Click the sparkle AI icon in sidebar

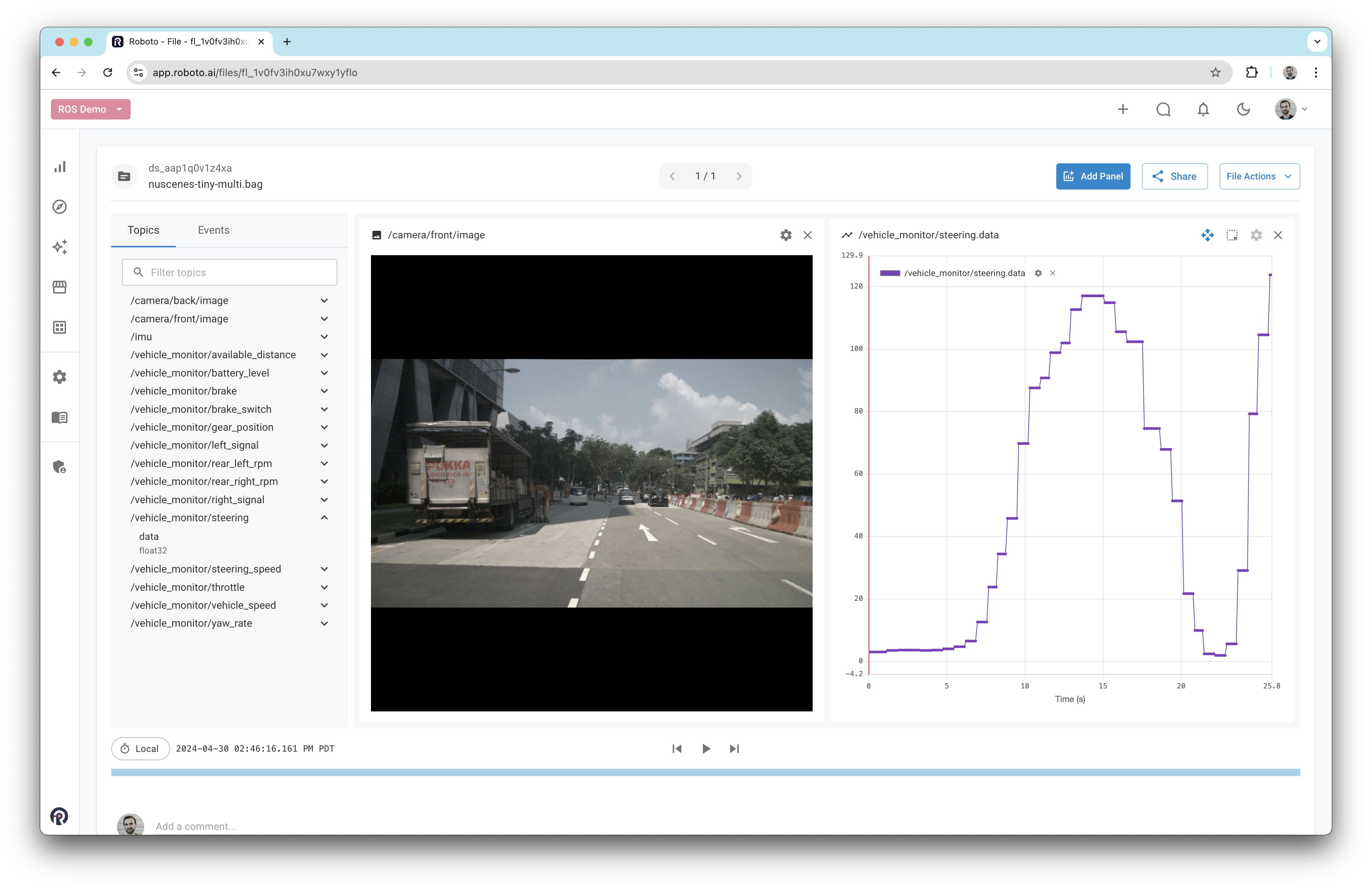(60, 247)
